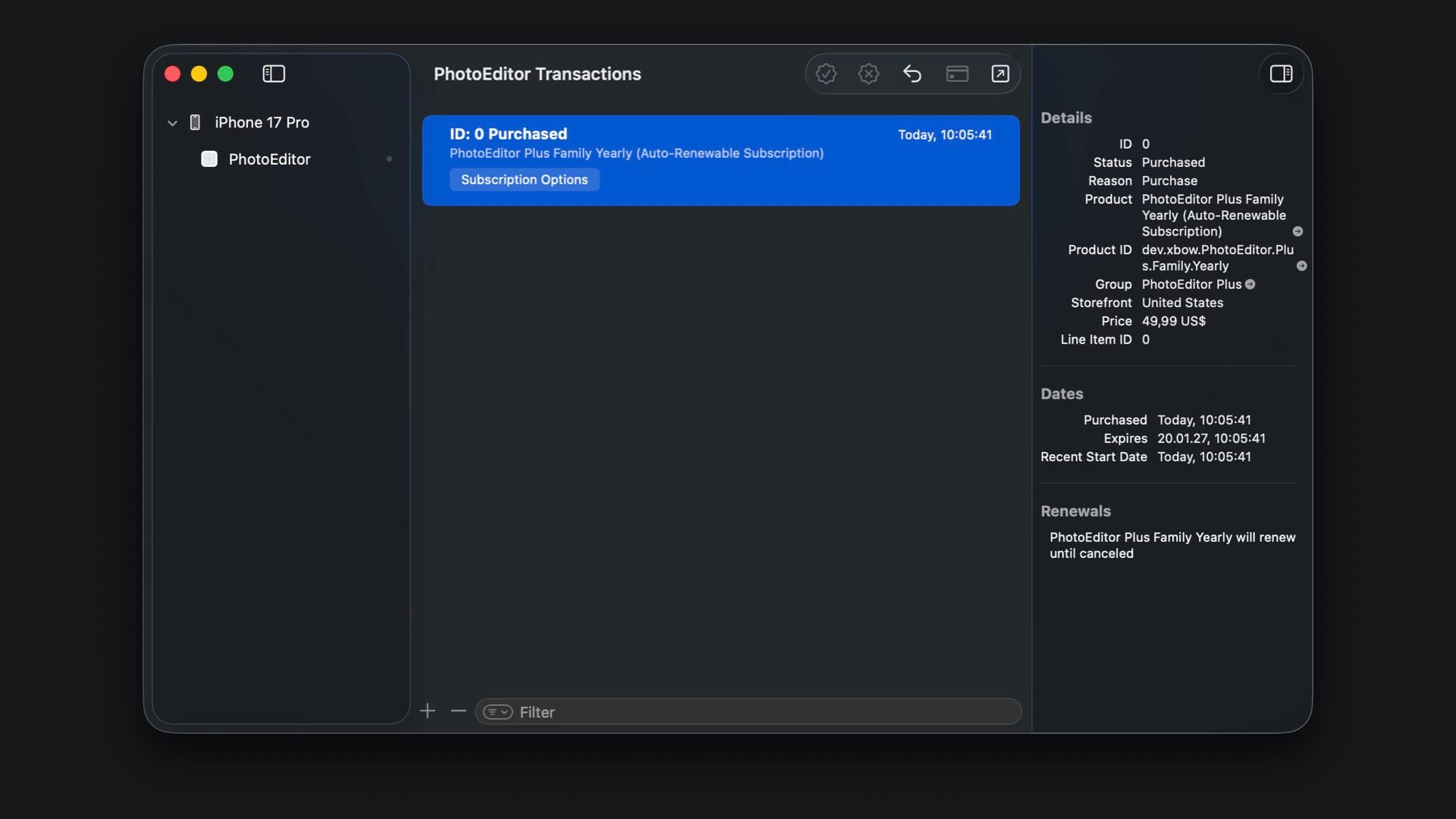Click arrow next to PhotoEditor Plus group
1456x819 pixels.
point(1250,284)
